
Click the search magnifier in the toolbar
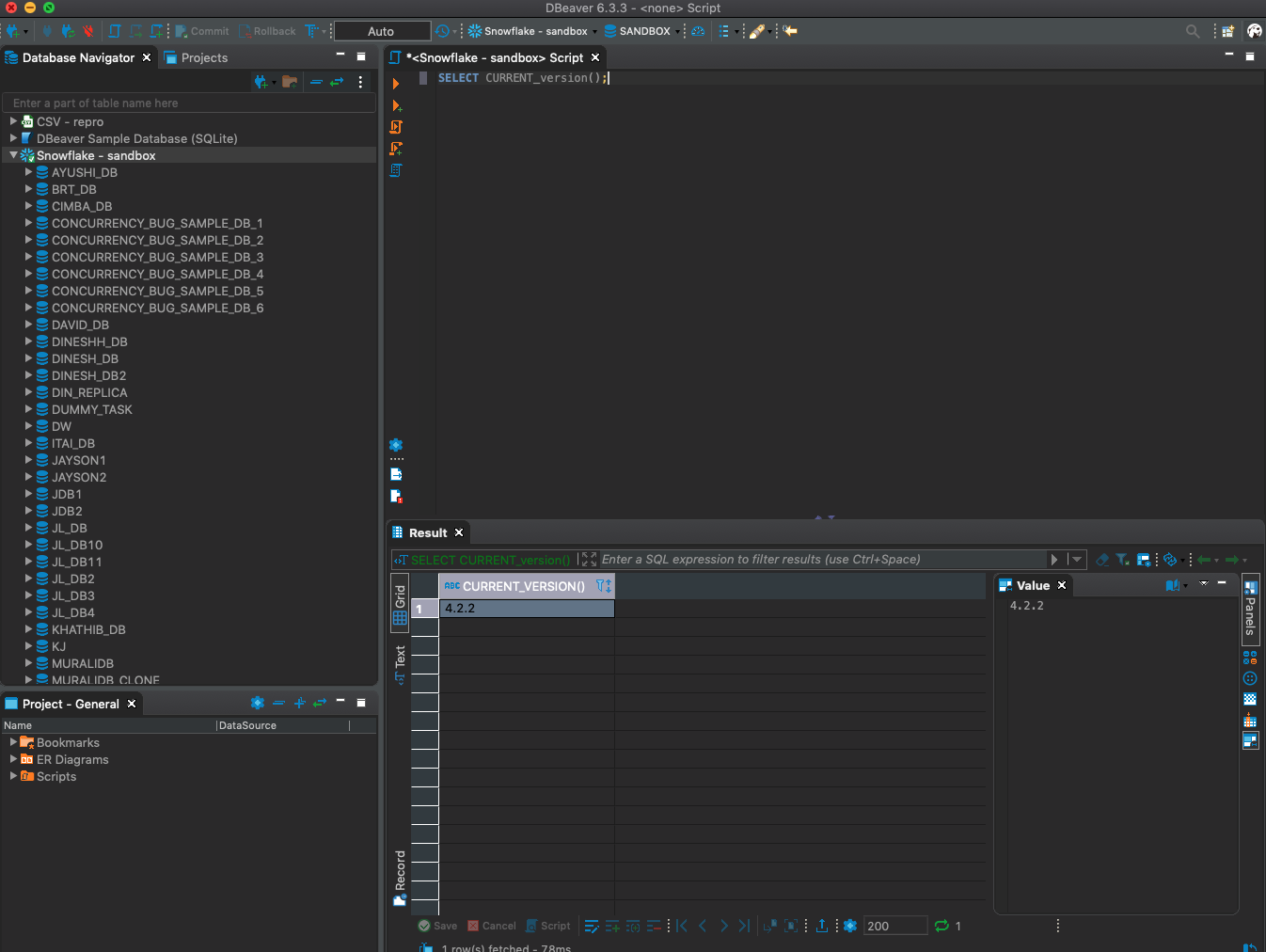pos(1193,31)
